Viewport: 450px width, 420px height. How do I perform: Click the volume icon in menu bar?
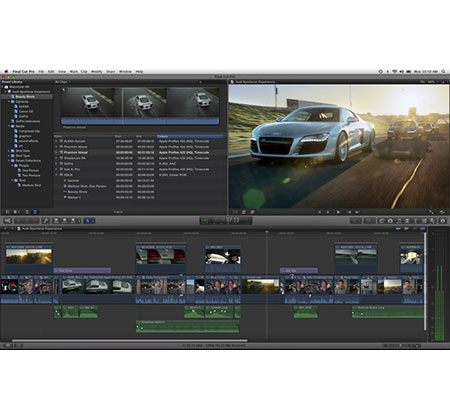[x=401, y=71]
